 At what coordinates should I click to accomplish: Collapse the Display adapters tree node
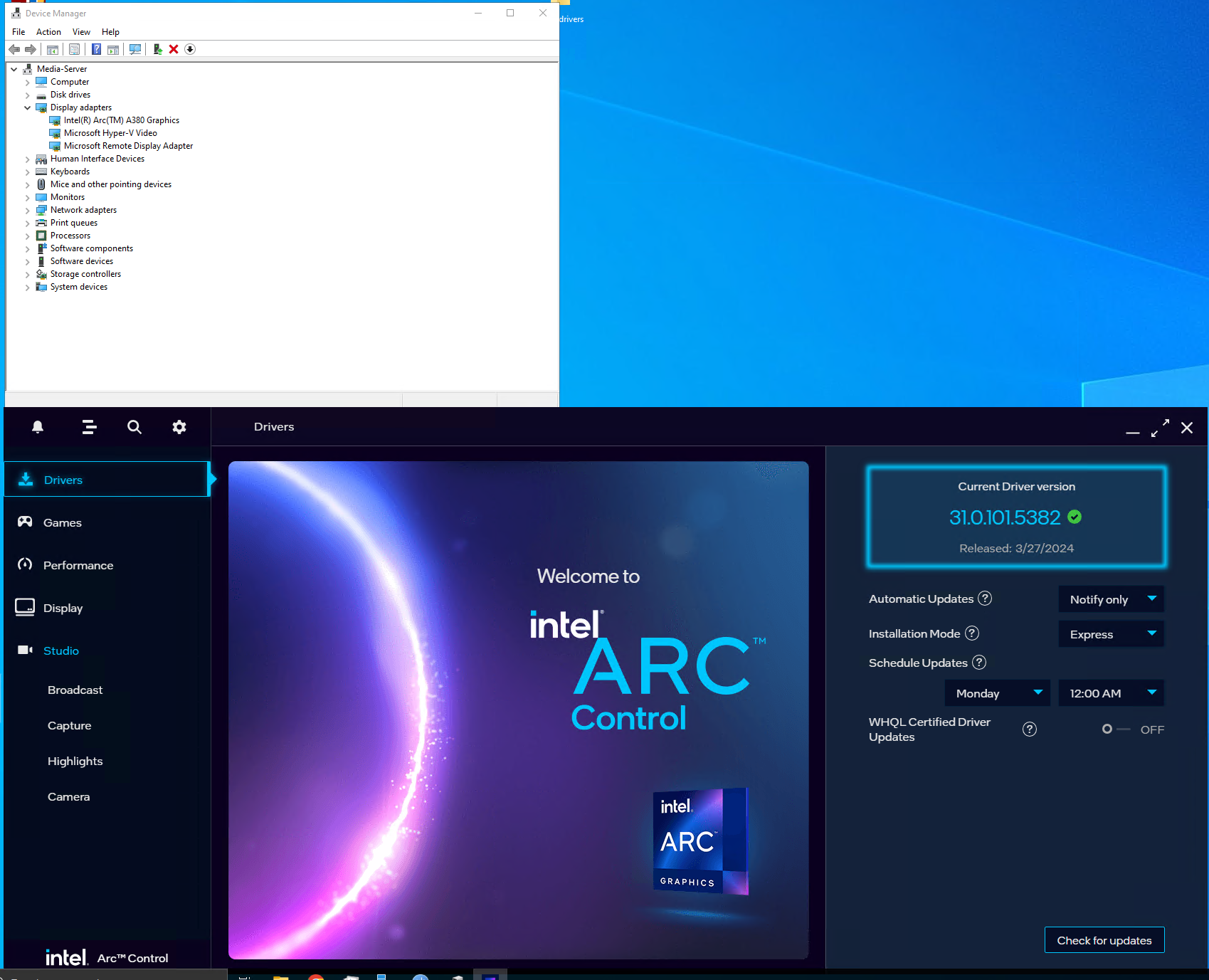click(28, 107)
